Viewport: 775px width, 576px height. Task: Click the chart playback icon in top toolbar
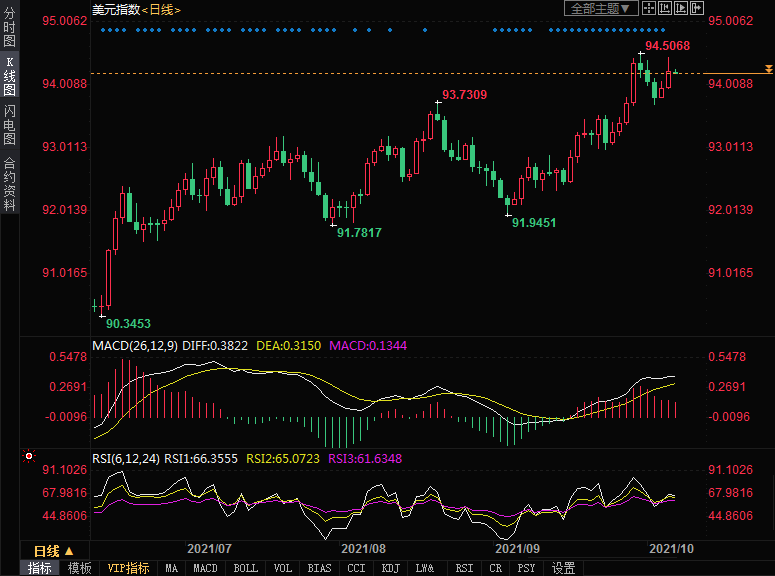click(x=680, y=9)
